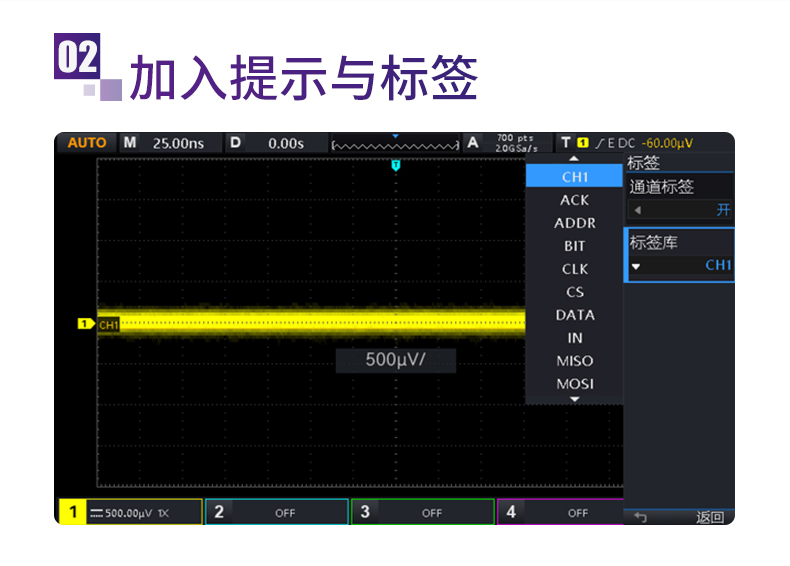Select channel 1 button at the bottom
The image size is (790, 566).
[x=131, y=512]
